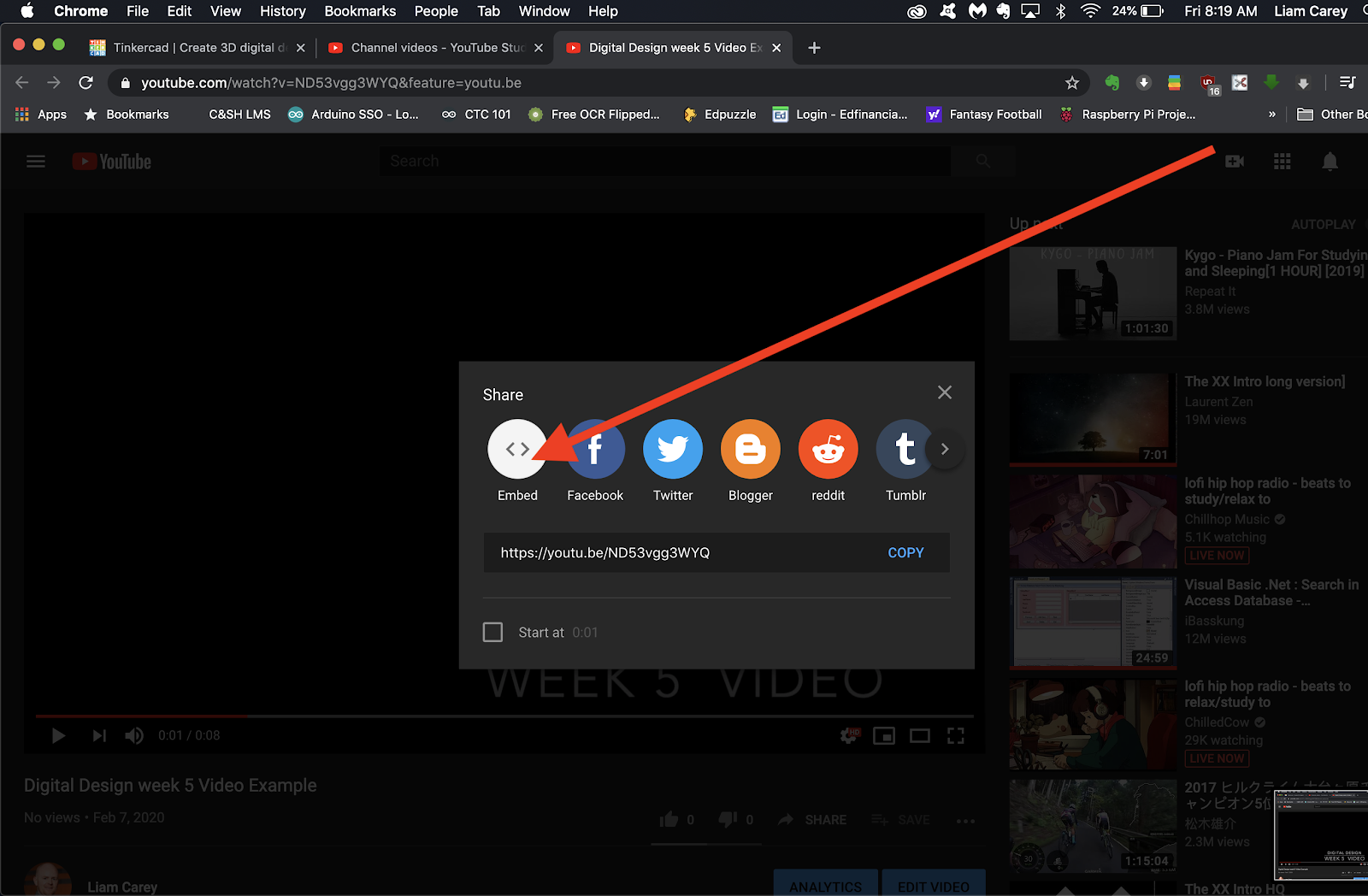Share the video to Facebook
1368x896 pixels.
tap(595, 449)
